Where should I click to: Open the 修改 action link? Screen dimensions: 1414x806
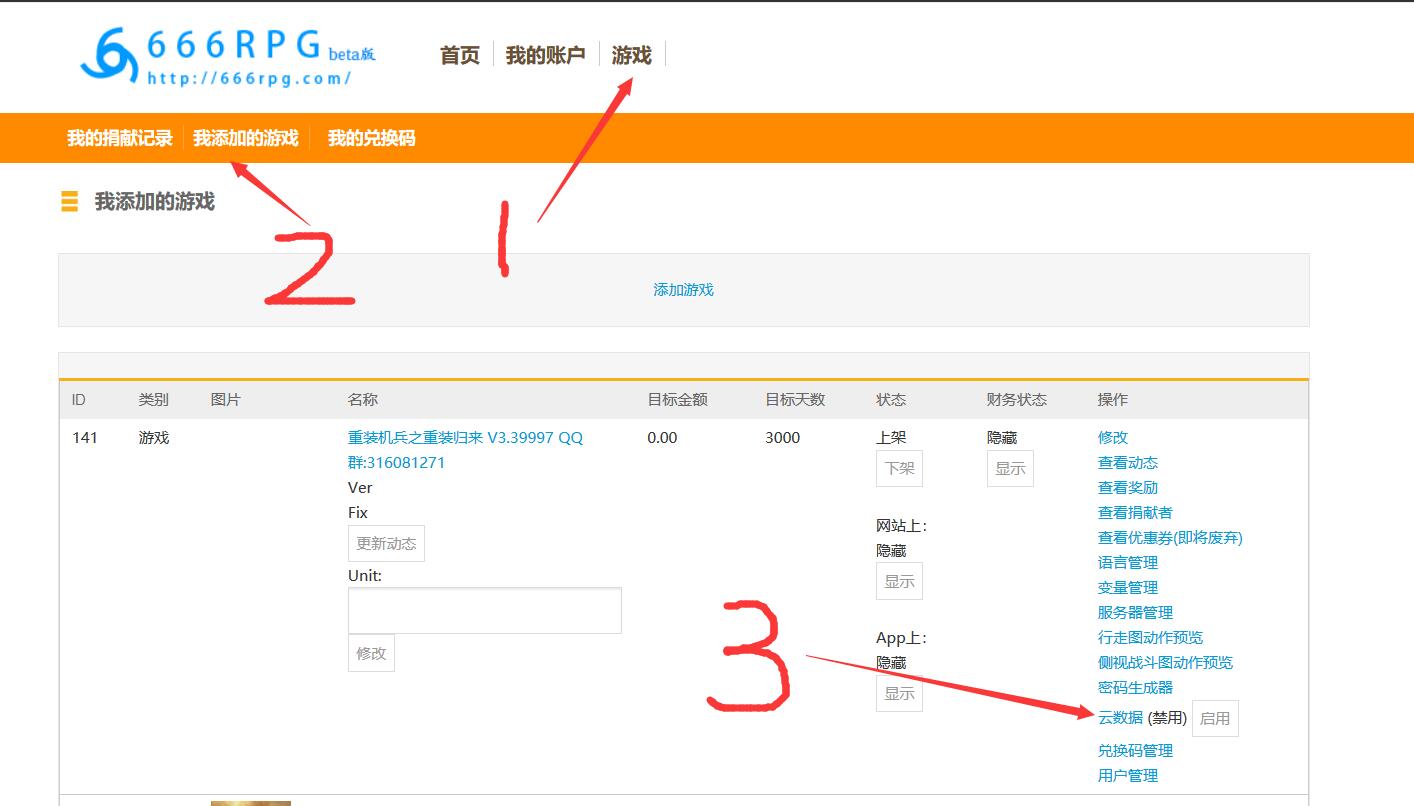click(x=1113, y=438)
